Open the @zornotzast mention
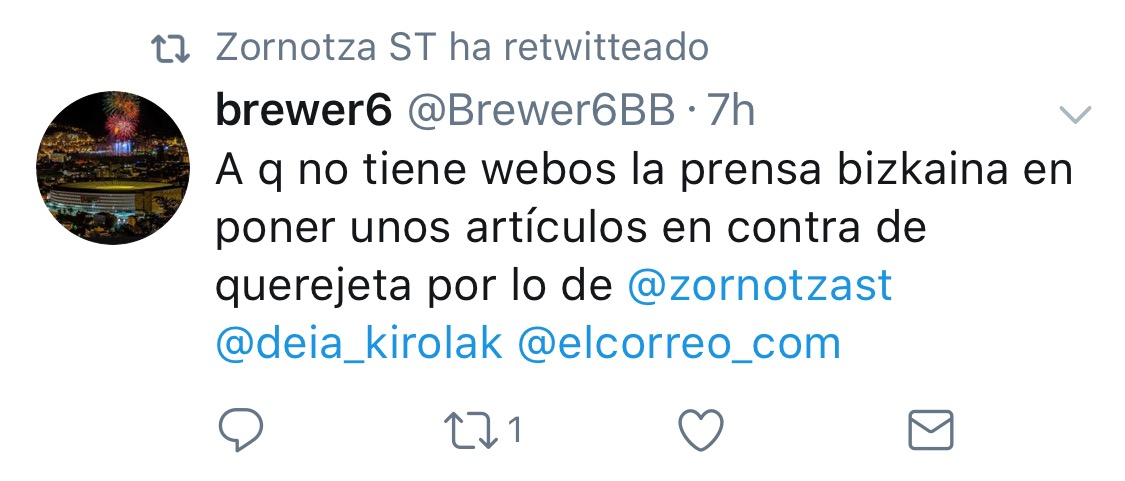 (760, 286)
